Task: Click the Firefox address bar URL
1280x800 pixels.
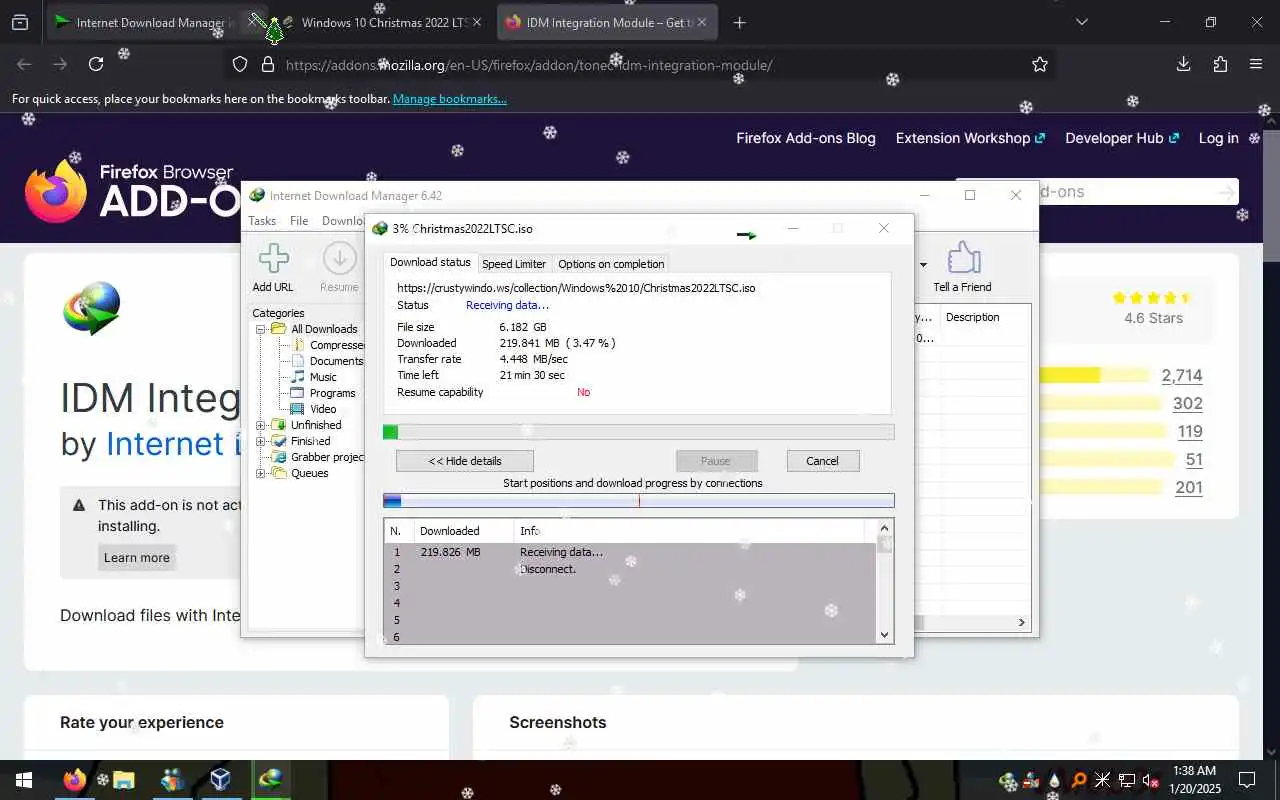Action: point(529,65)
